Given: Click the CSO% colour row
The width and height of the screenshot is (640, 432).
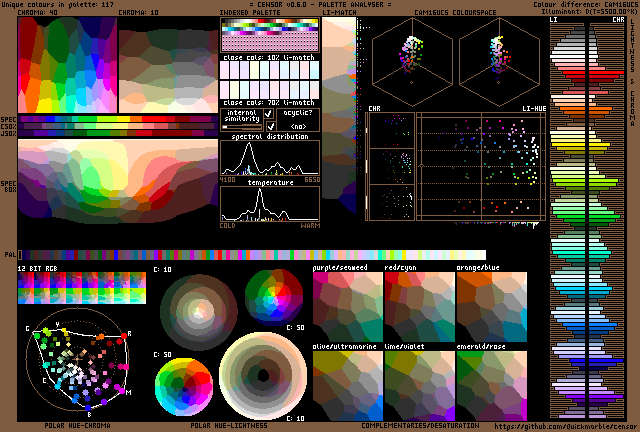Looking at the screenshot, I should tap(118, 126).
